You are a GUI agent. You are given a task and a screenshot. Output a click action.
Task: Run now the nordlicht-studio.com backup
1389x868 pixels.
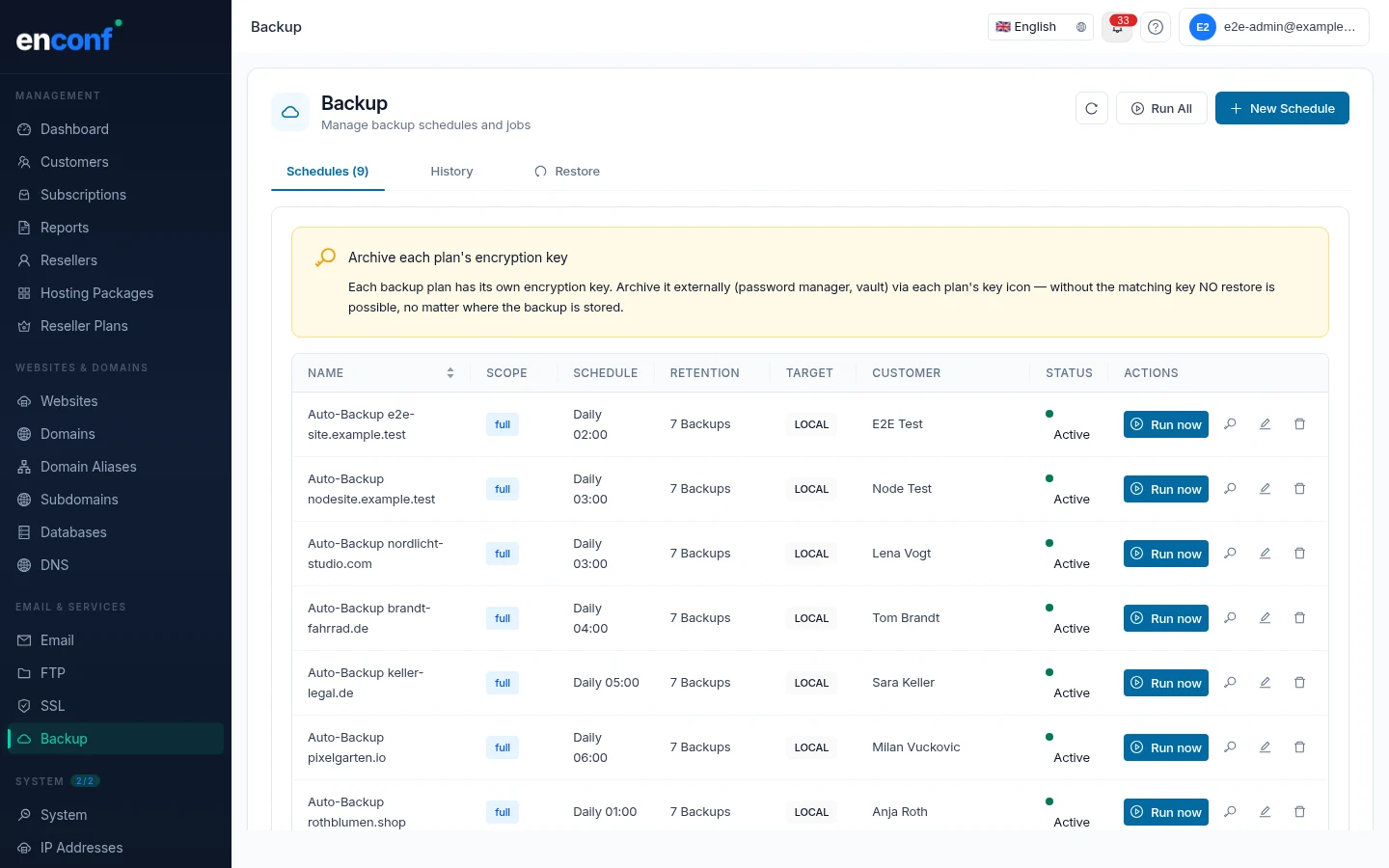click(x=1166, y=554)
